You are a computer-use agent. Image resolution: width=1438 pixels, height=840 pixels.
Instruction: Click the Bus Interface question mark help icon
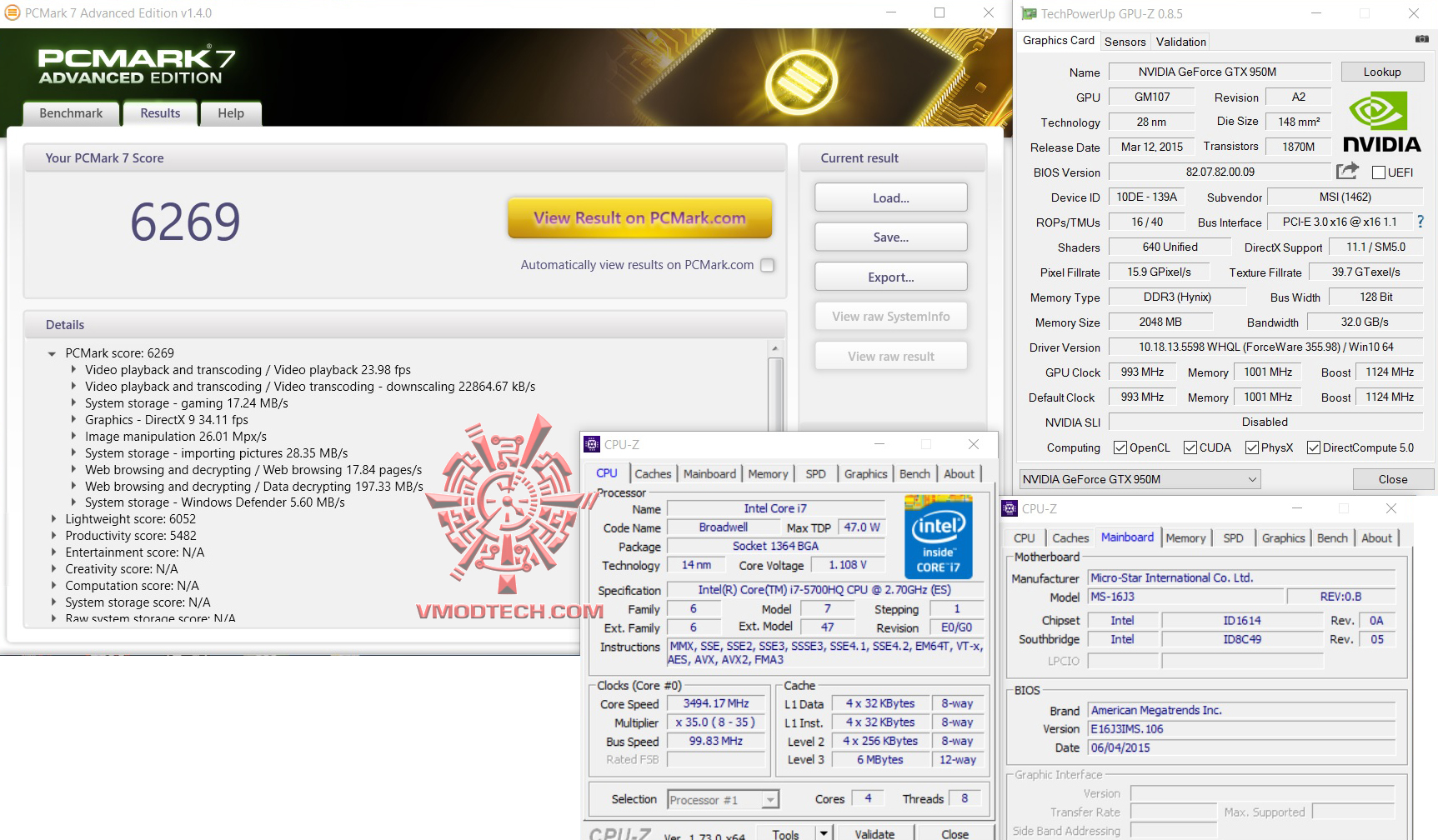pyautogui.click(x=1420, y=222)
